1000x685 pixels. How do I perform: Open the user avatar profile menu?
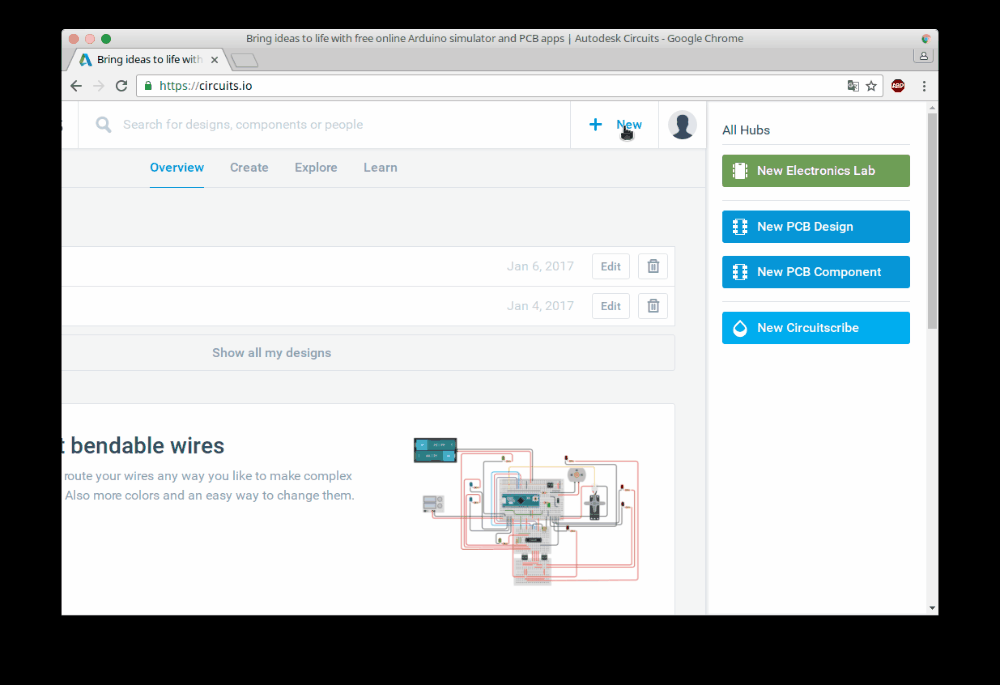pyautogui.click(x=682, y=125)
